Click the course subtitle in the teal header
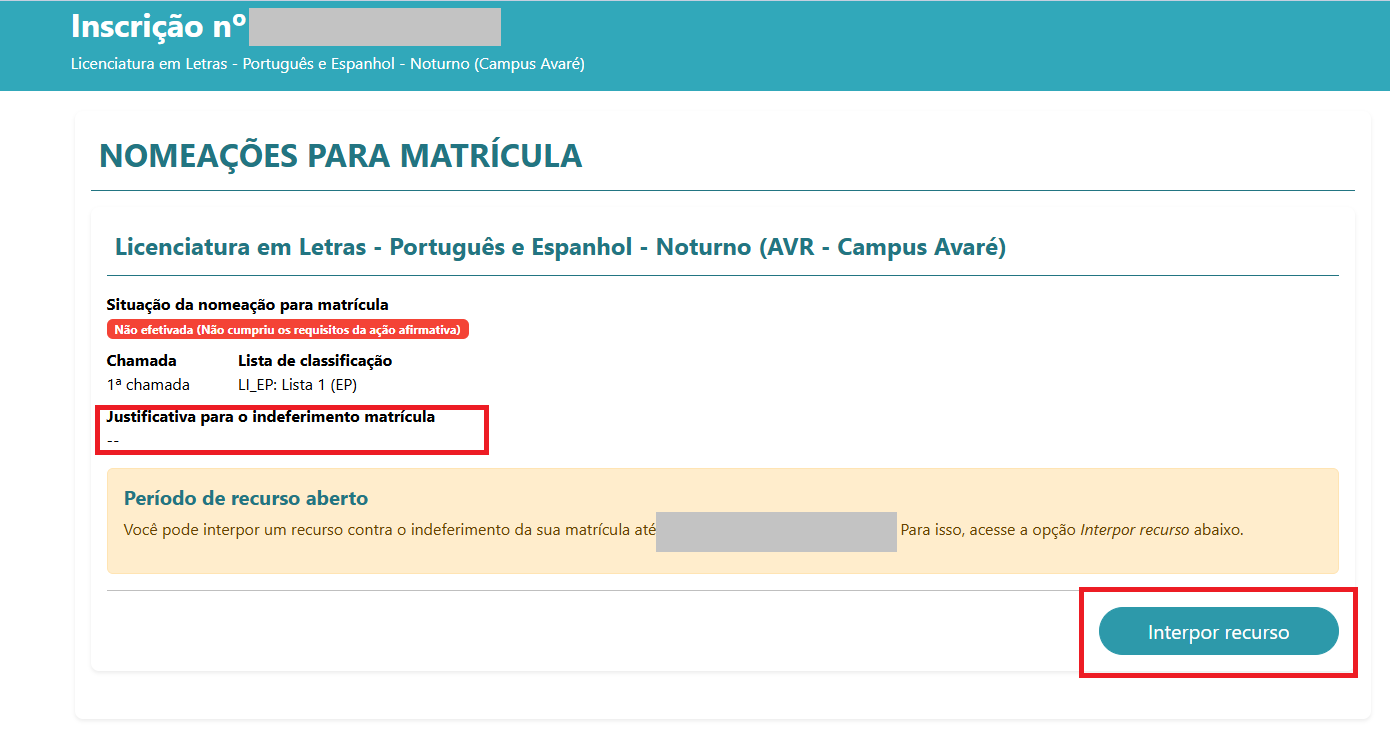The height and width of the screenshot is (740, 1390). coord(327,64)
